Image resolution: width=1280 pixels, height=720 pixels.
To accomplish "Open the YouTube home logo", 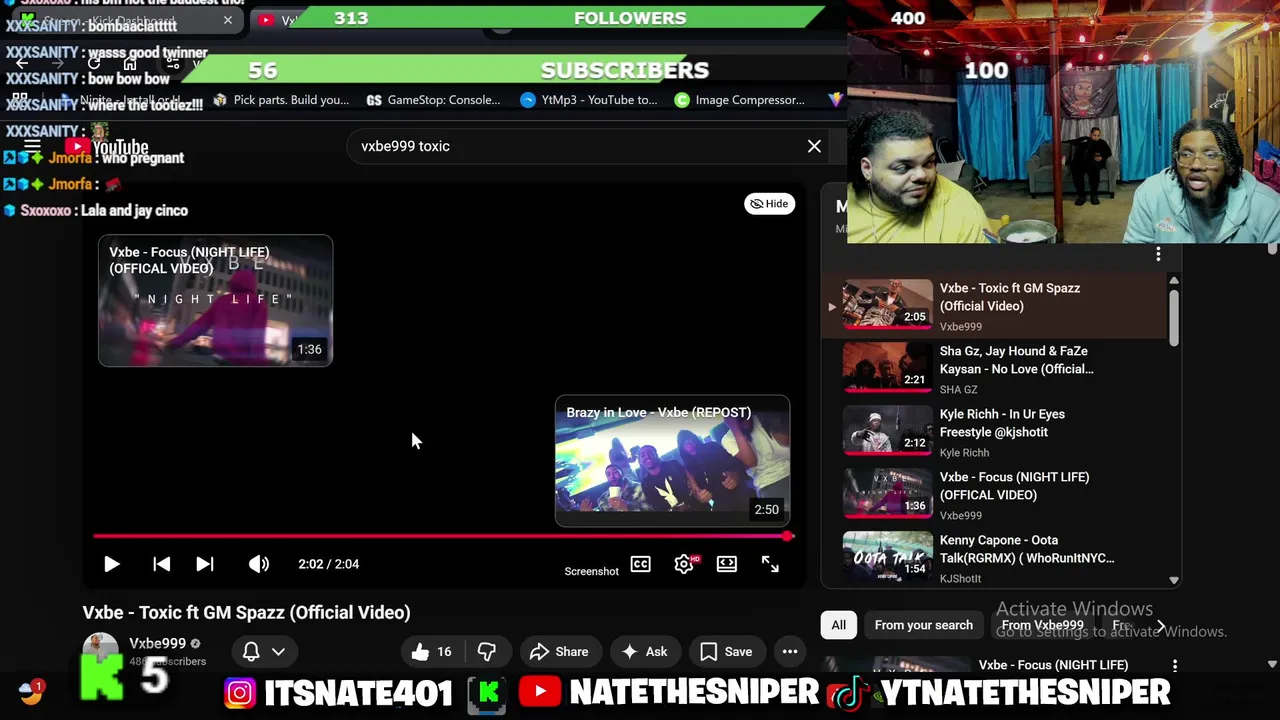I will pos(107,147).
